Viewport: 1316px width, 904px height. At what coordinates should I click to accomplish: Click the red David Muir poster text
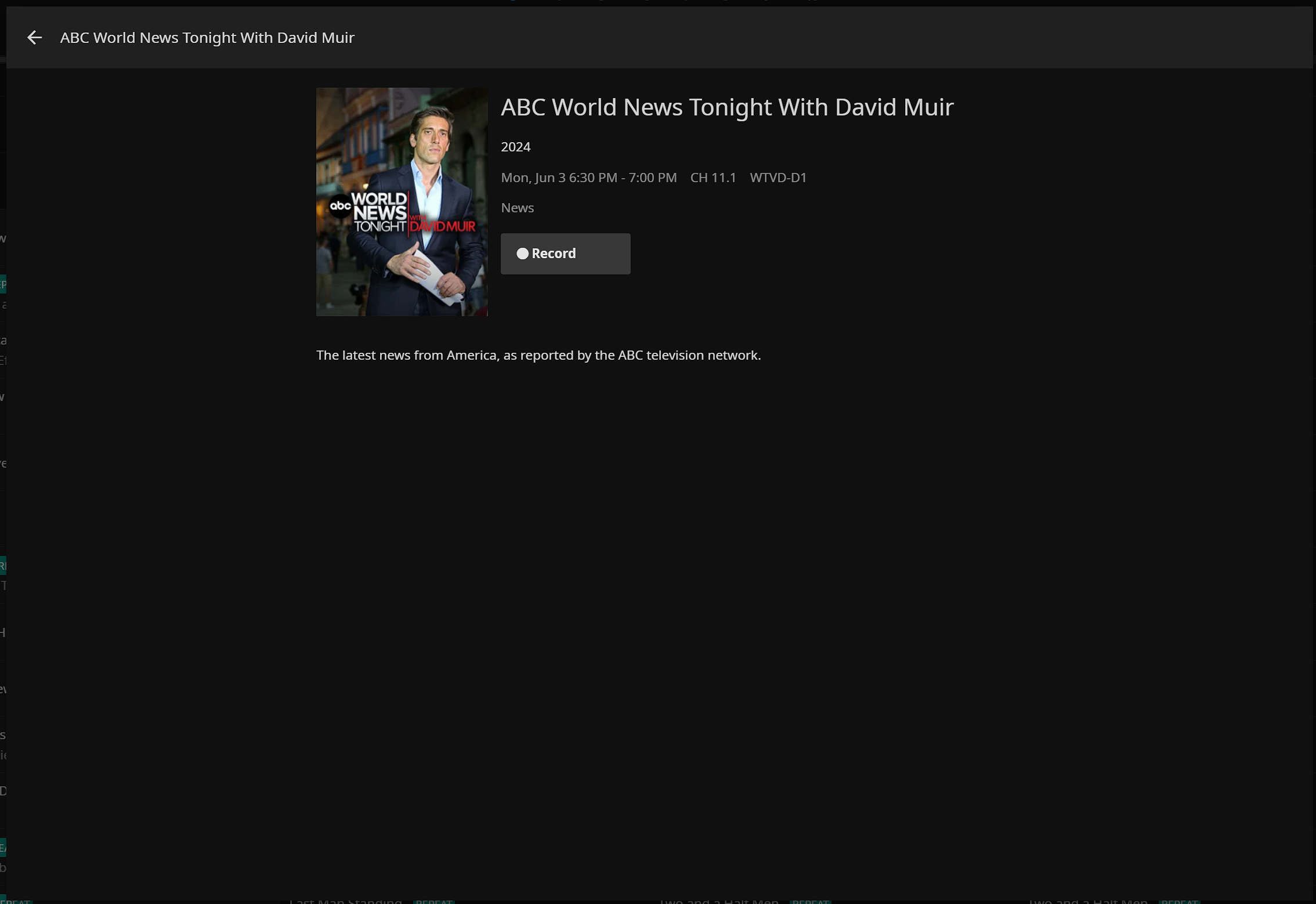pyautogui.click(x=443, y=226)
